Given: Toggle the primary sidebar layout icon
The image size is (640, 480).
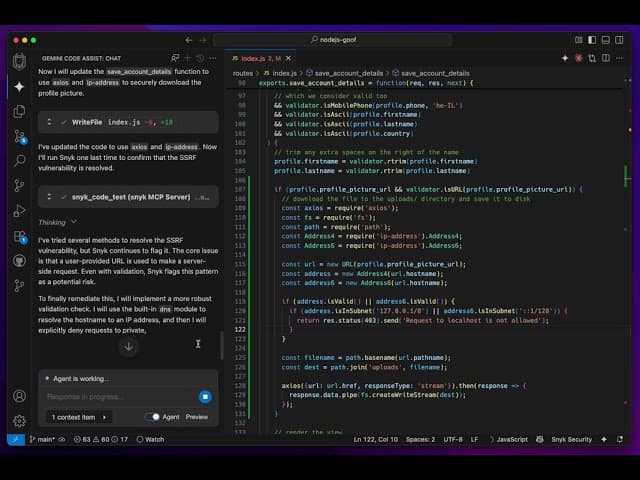Looking at the screenshot, I should point(592,40).
